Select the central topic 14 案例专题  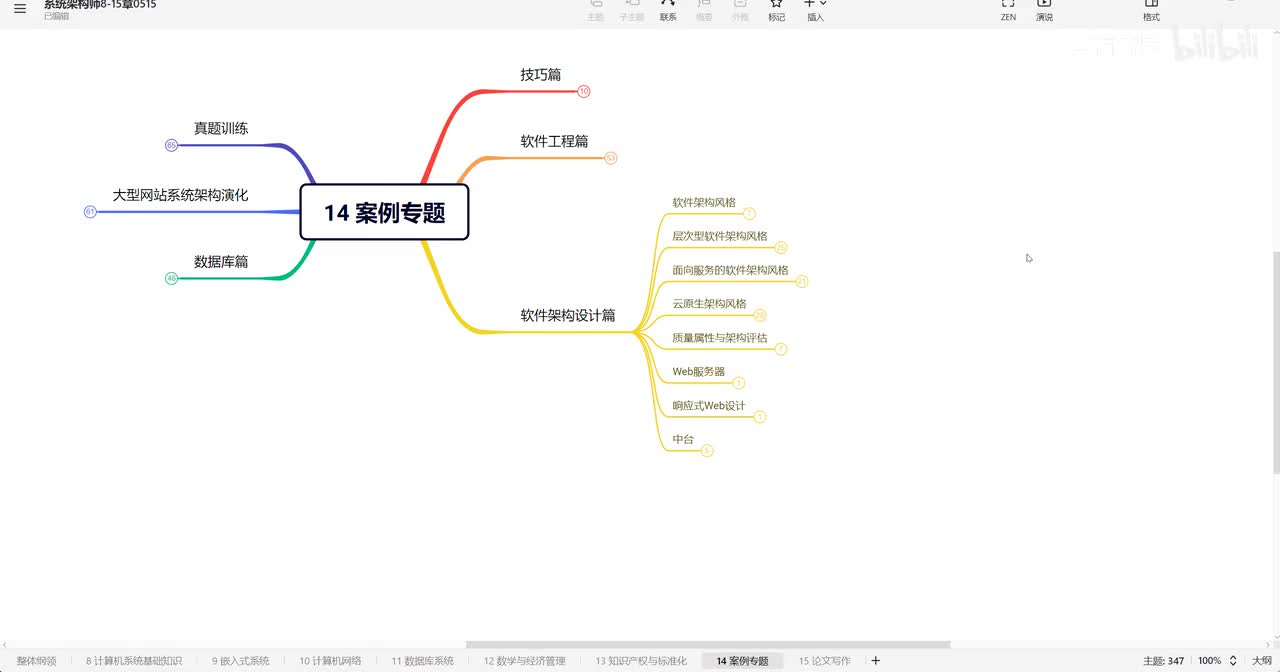click(385, 212)
